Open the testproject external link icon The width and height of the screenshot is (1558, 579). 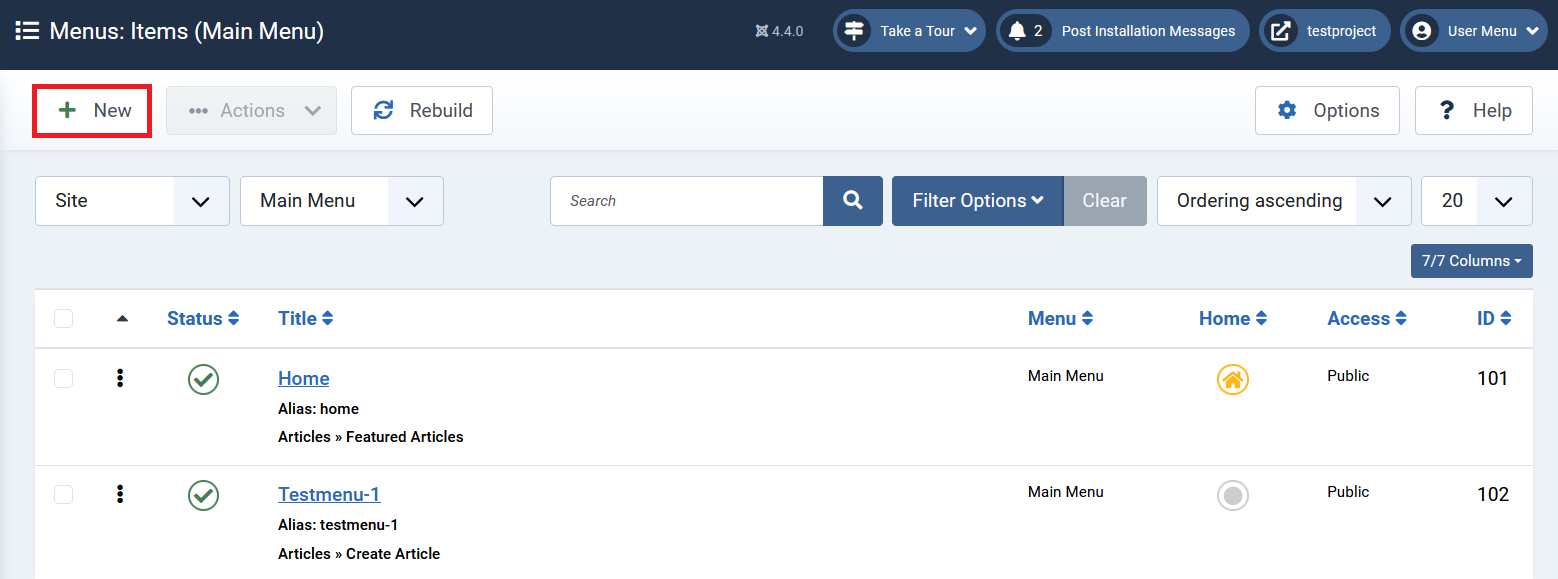[1280, 31]
